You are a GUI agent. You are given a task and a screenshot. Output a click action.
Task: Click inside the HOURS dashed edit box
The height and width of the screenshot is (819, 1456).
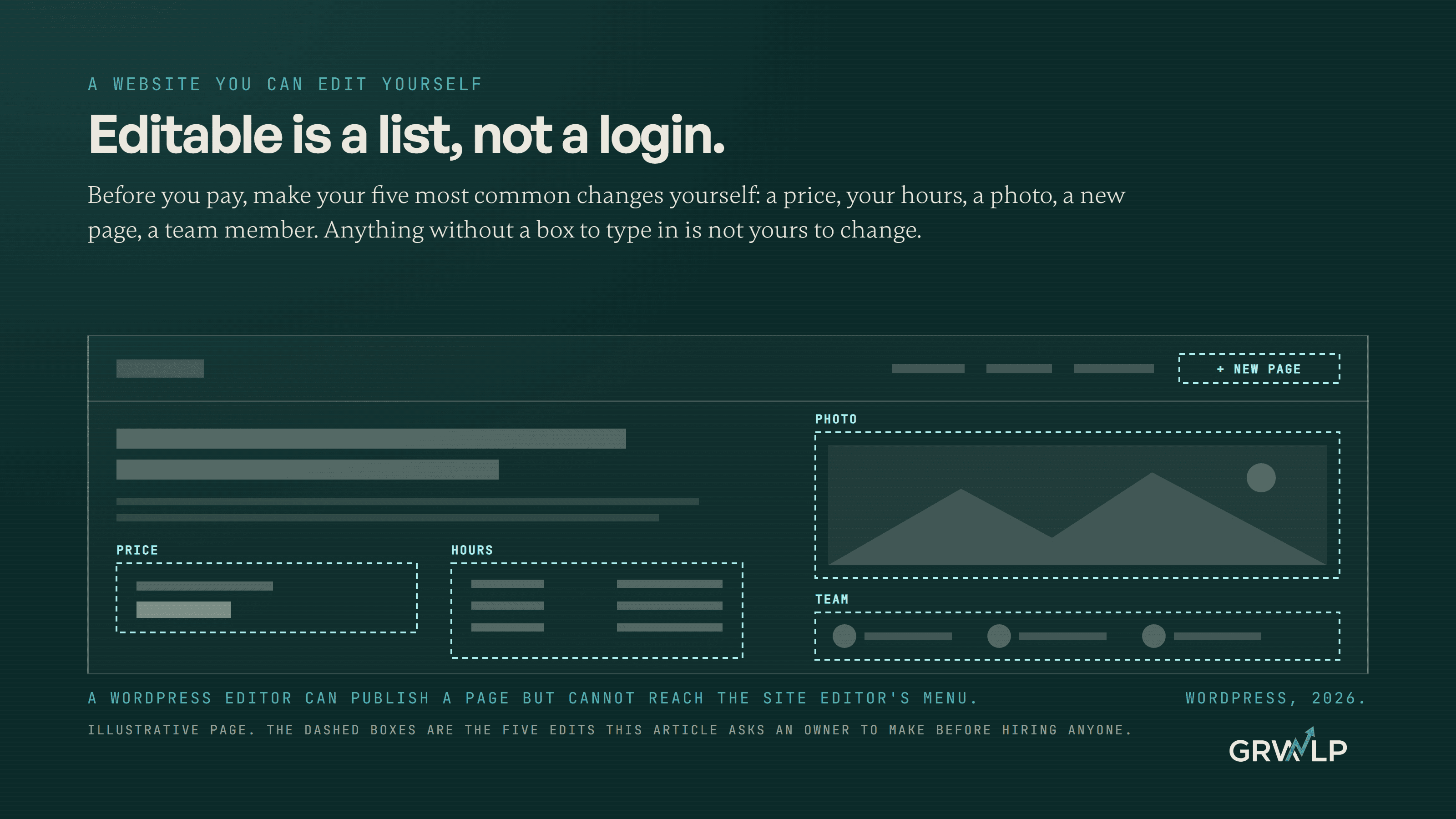(597, 611)
